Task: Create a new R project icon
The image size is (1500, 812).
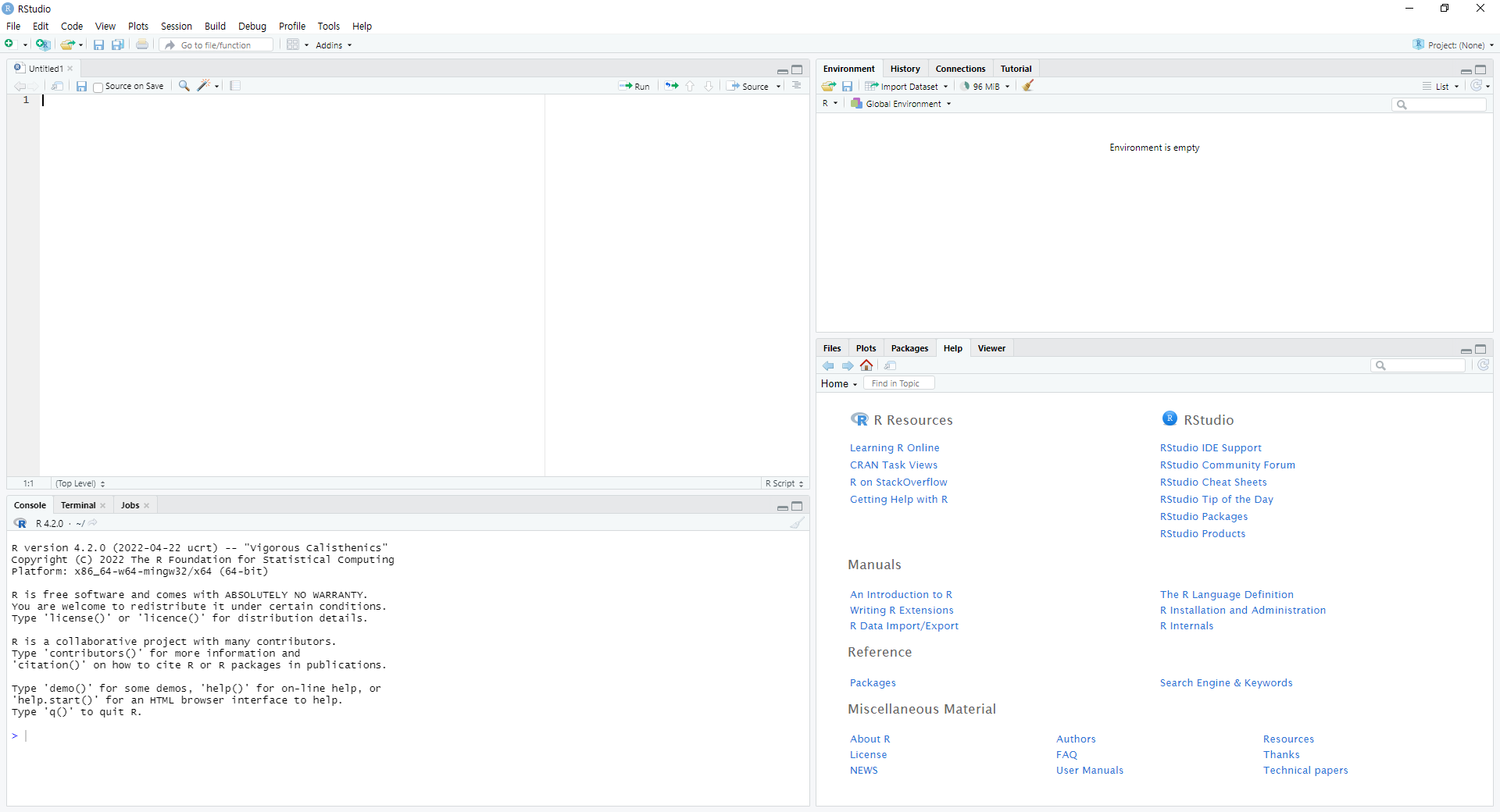Action: (43, 45)
